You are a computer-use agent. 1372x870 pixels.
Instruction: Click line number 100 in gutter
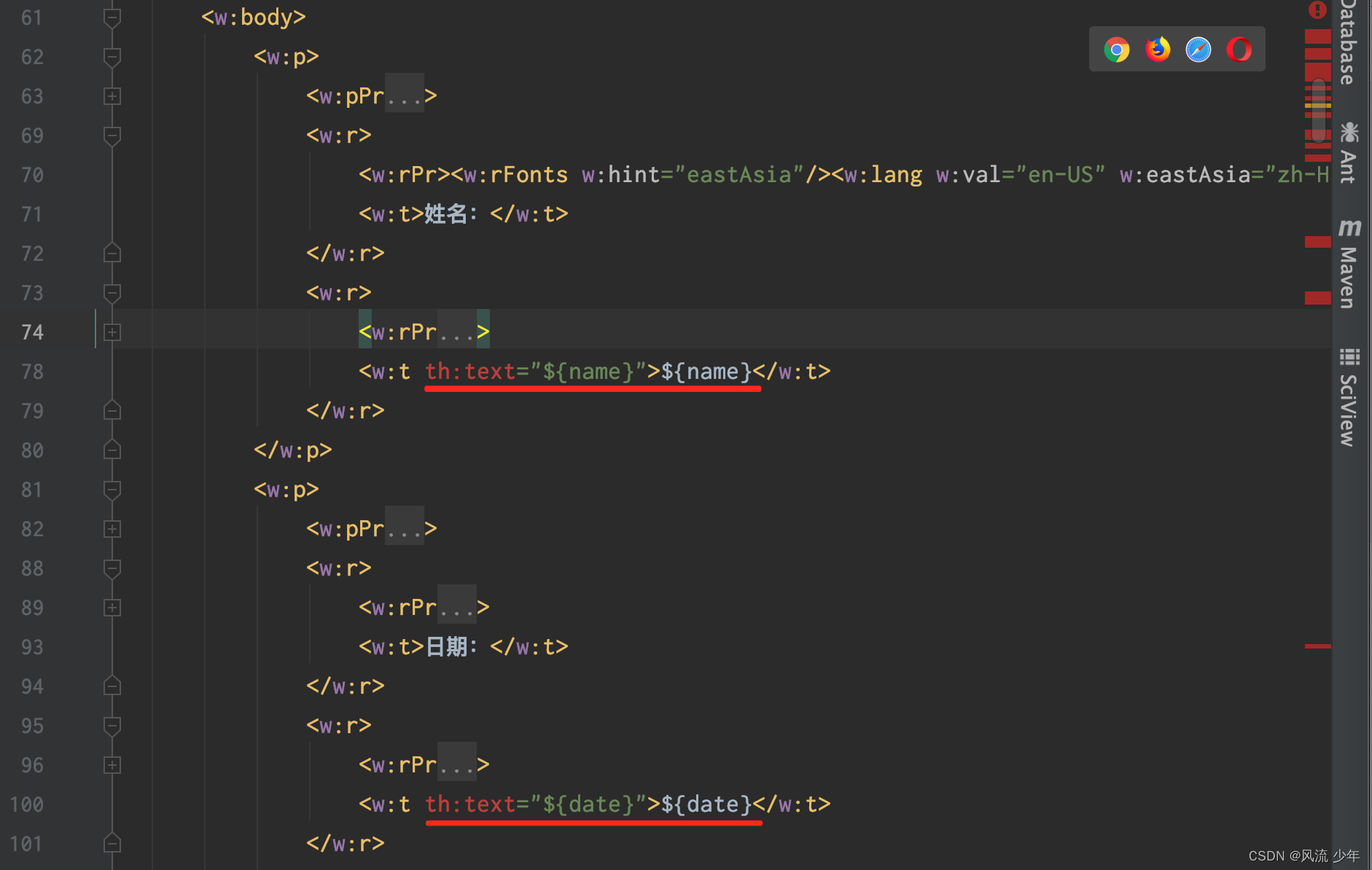click(27, 804)
